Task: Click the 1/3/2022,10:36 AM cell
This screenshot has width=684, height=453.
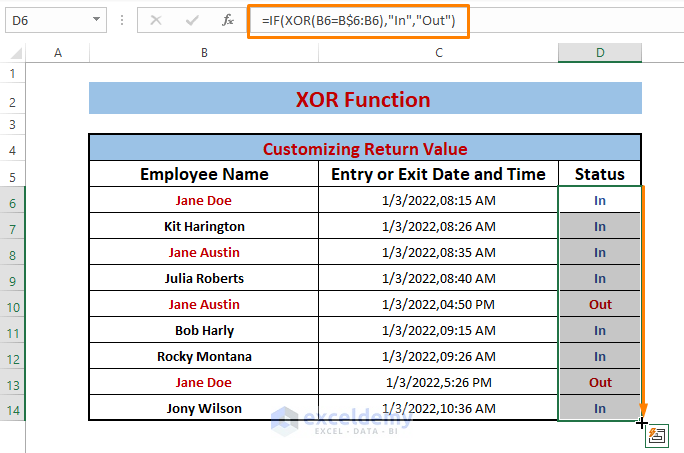Action: [x=438, y=408]
